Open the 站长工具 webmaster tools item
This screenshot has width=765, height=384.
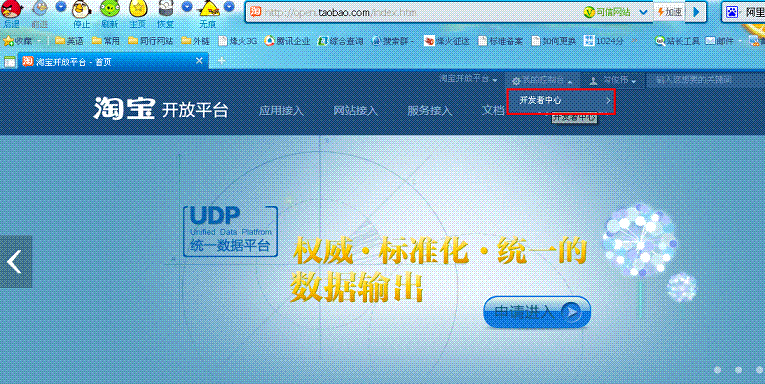coord(678,41)
